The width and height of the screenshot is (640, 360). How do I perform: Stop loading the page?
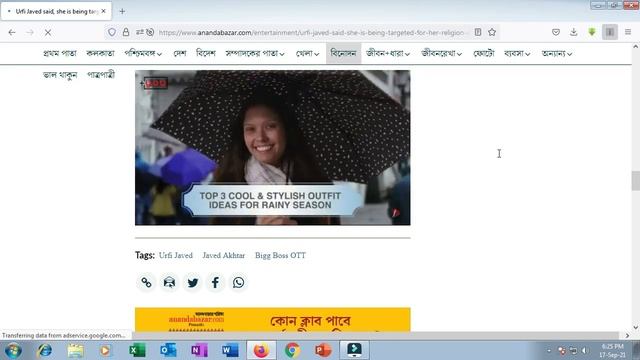[x=48, y=32]
